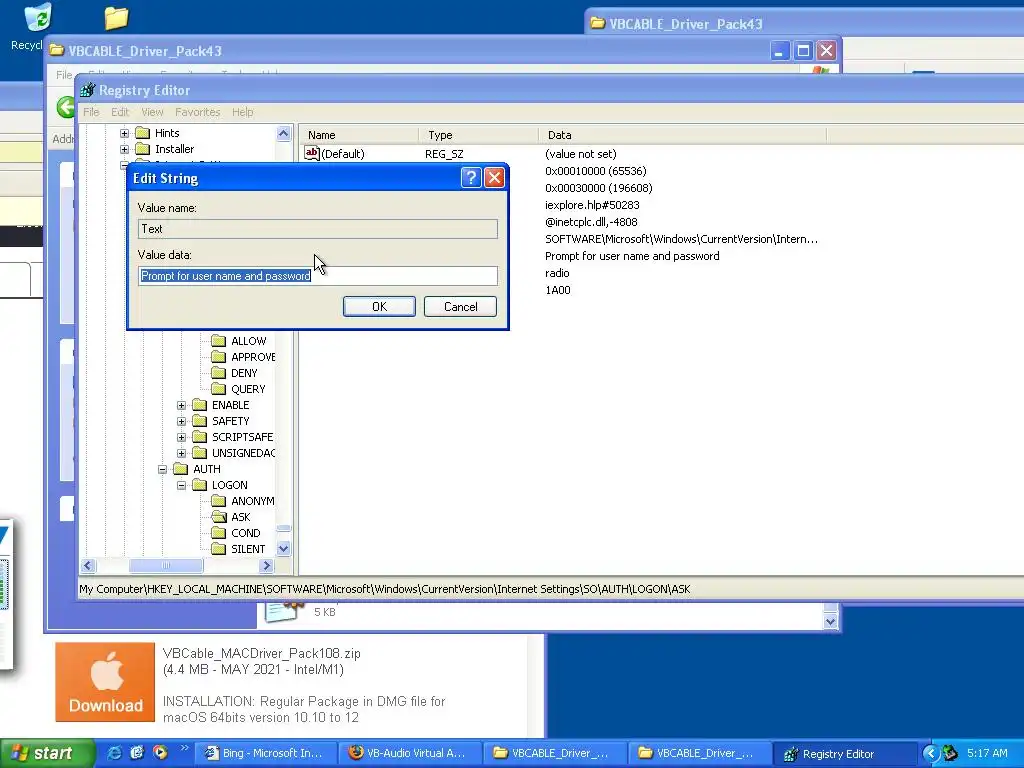The height and width of the screenshot is (768, 1024).
Task: Click the tree vertical scrollbar thumb
Action: 283,528
